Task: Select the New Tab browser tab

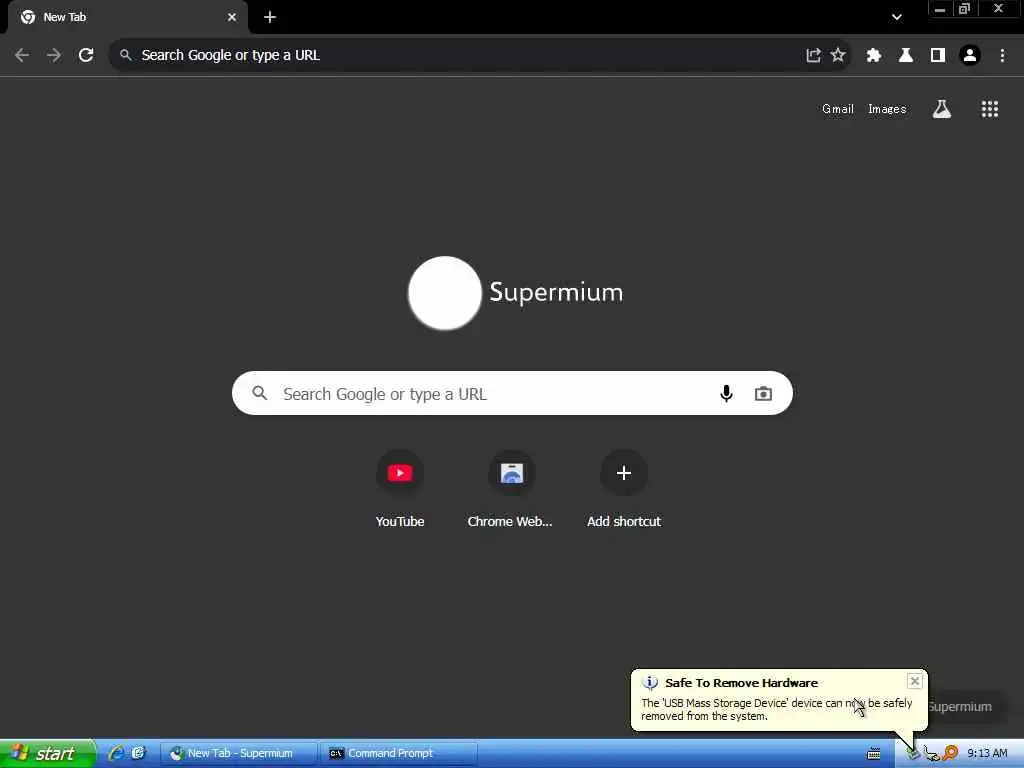Action: tap(128, 17)
